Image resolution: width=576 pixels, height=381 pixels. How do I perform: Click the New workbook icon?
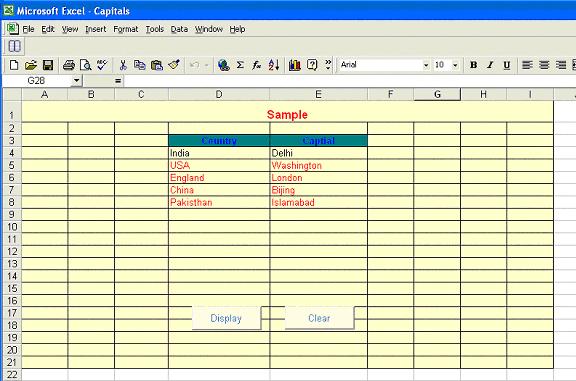pos(14,65)
